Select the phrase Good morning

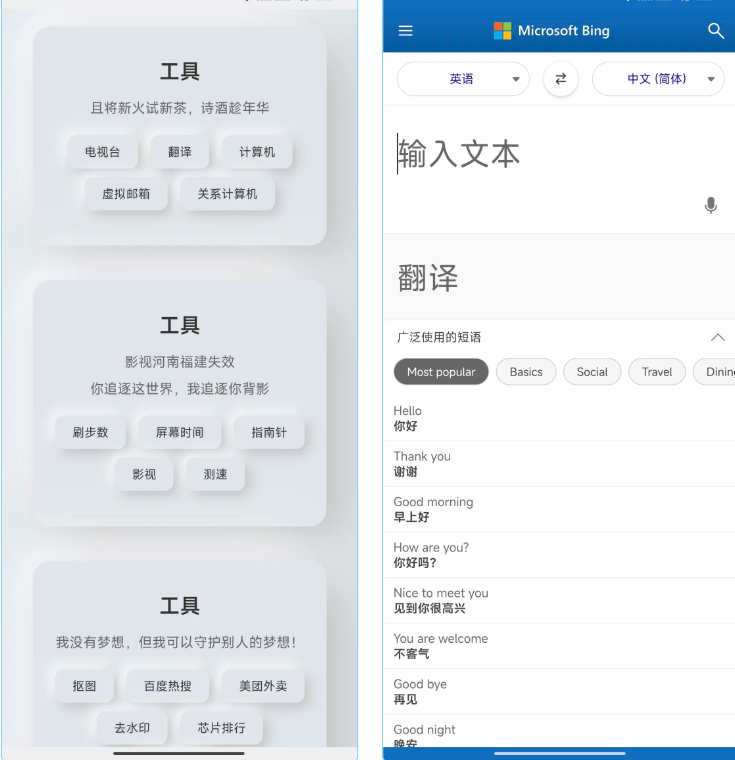(433, 509)
